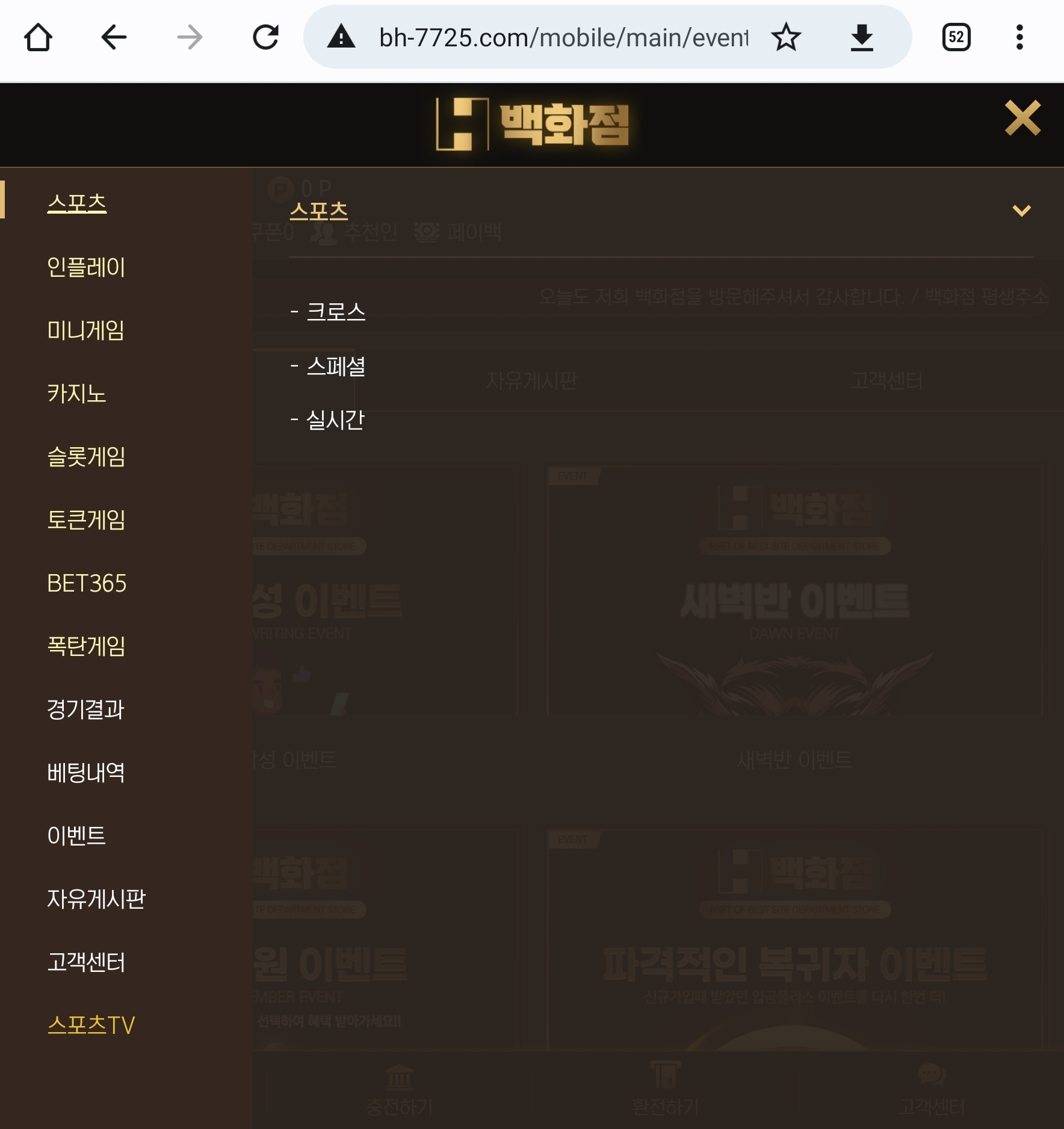Select 토큰게임 in the sidebar

(86, 519)
